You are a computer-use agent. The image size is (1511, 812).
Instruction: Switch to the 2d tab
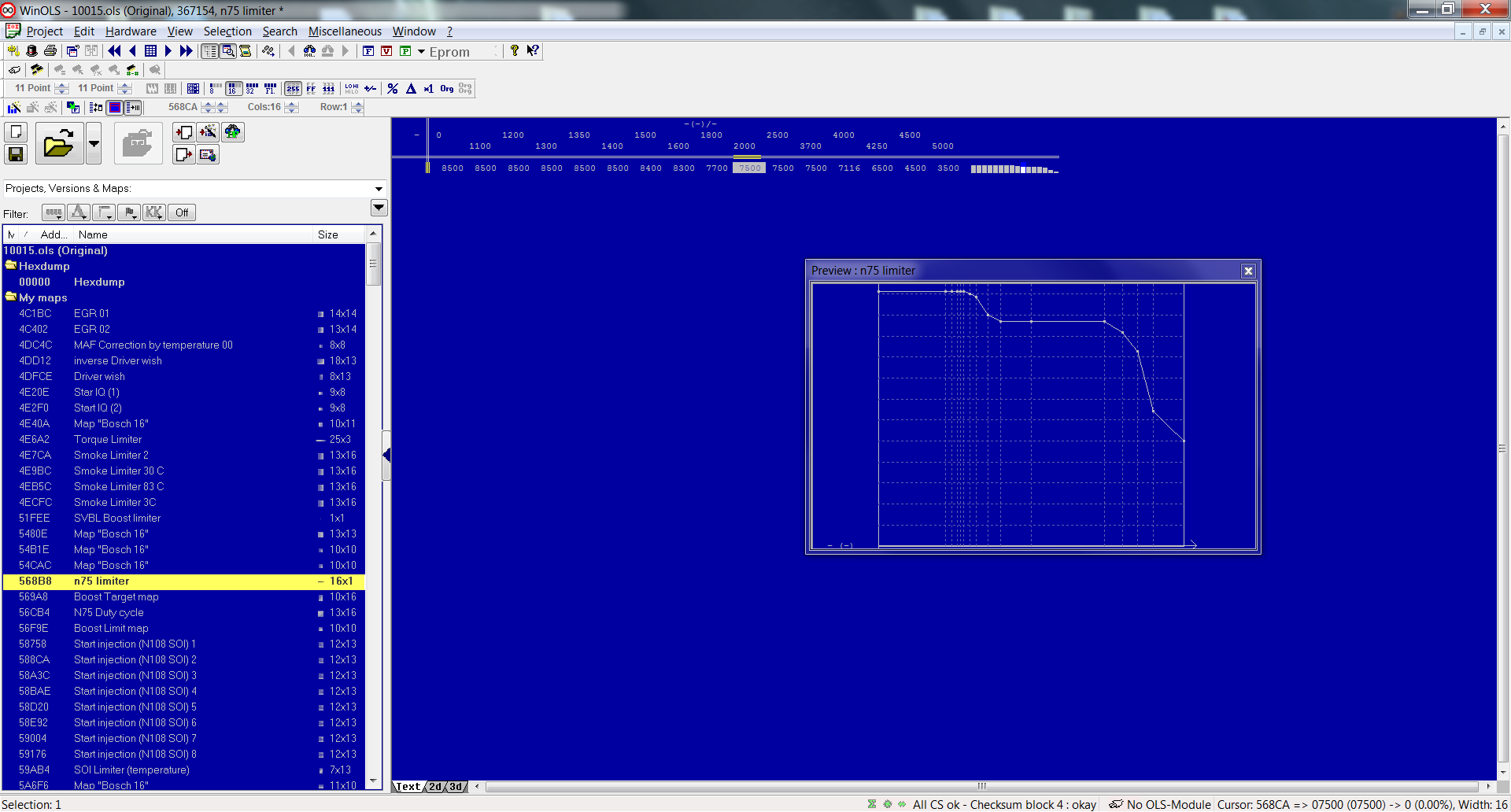coord(435,787)
